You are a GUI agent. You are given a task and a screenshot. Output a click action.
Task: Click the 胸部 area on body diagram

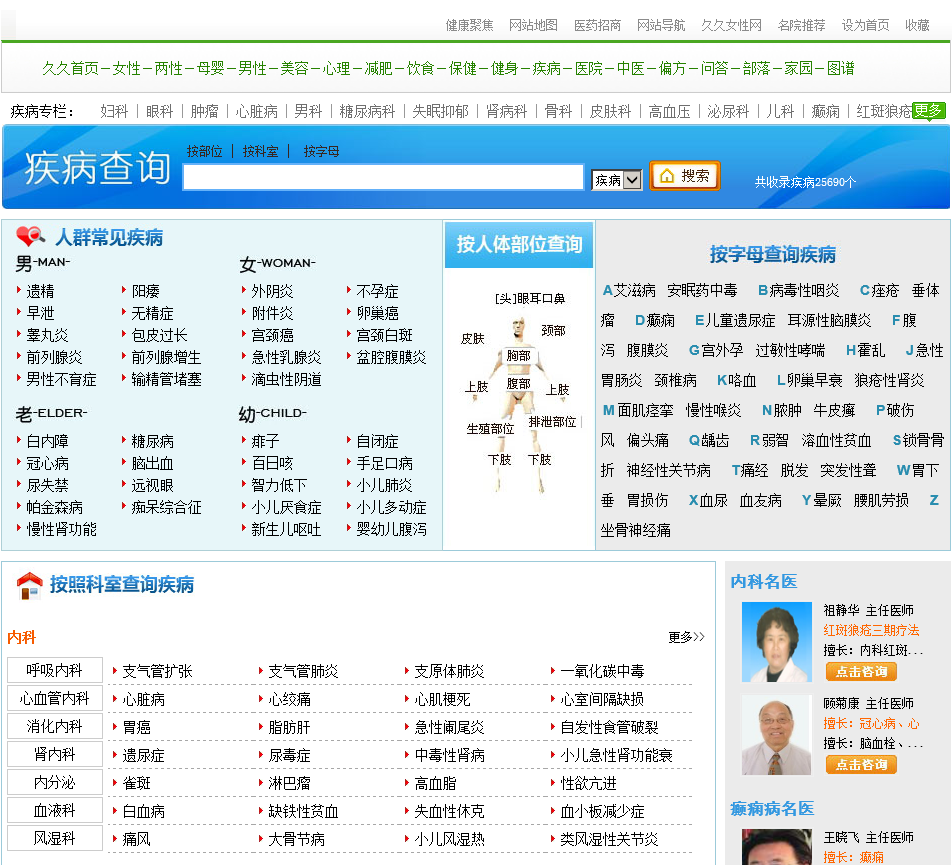[x=518, y=355]
